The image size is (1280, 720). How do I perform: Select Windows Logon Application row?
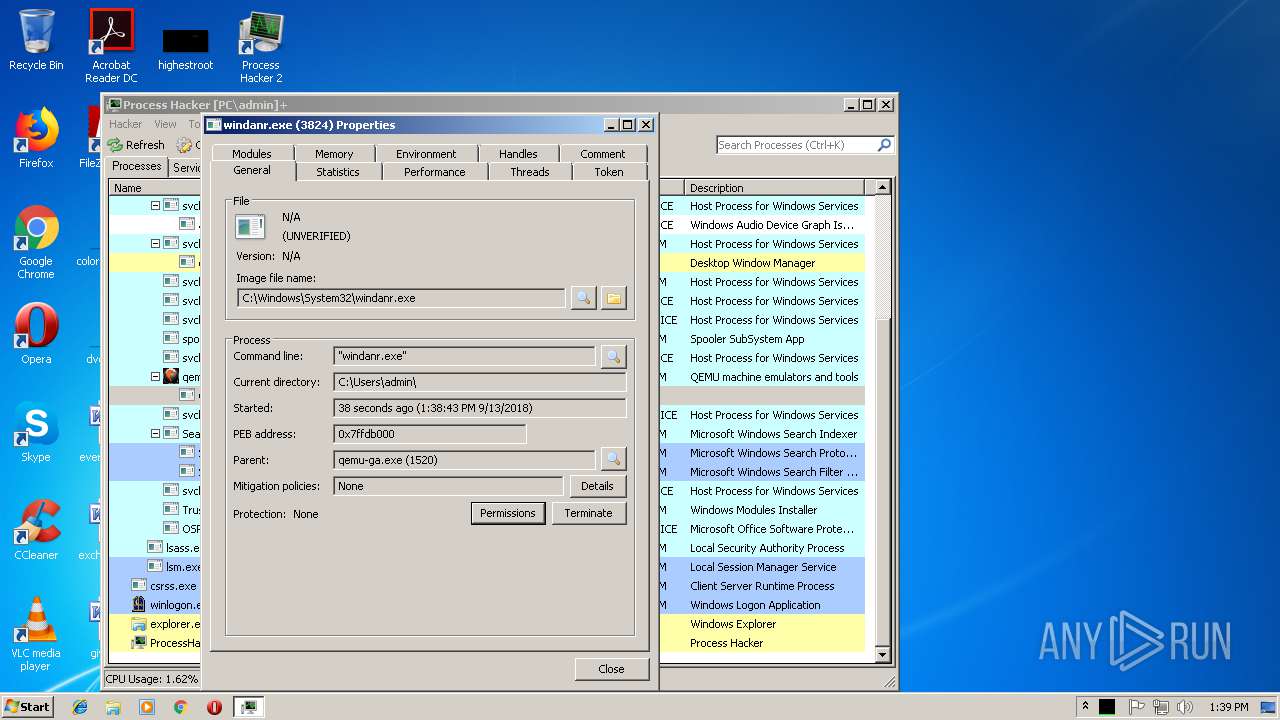pos(755,605)
